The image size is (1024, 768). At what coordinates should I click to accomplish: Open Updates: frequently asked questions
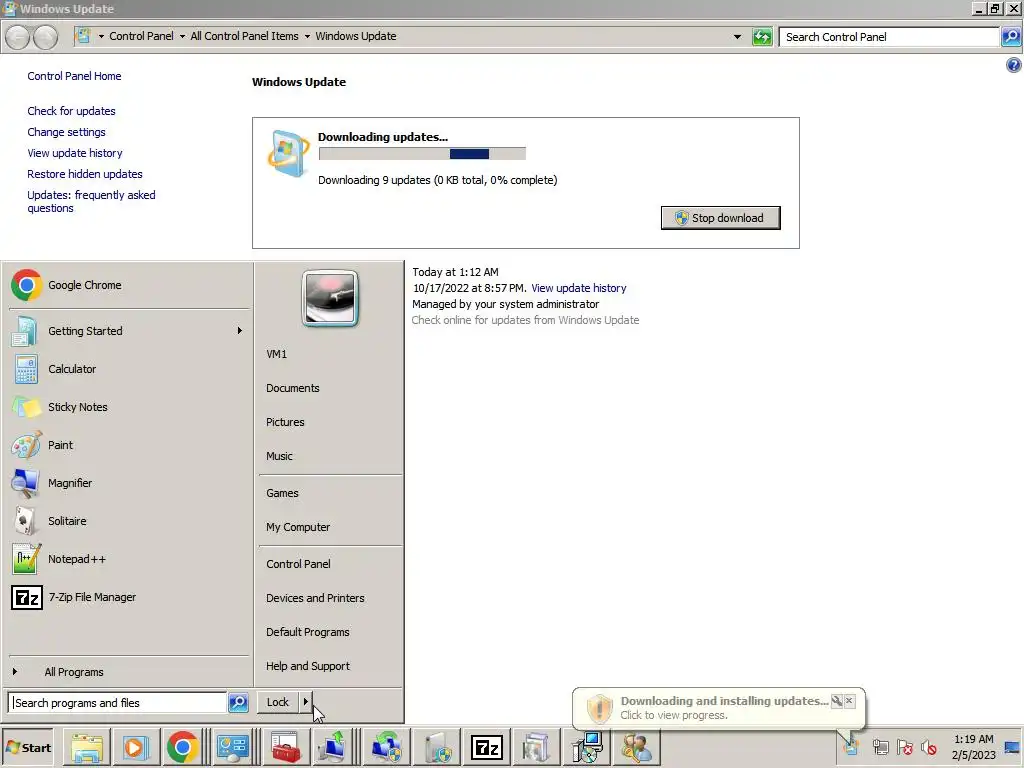[91, 201]
